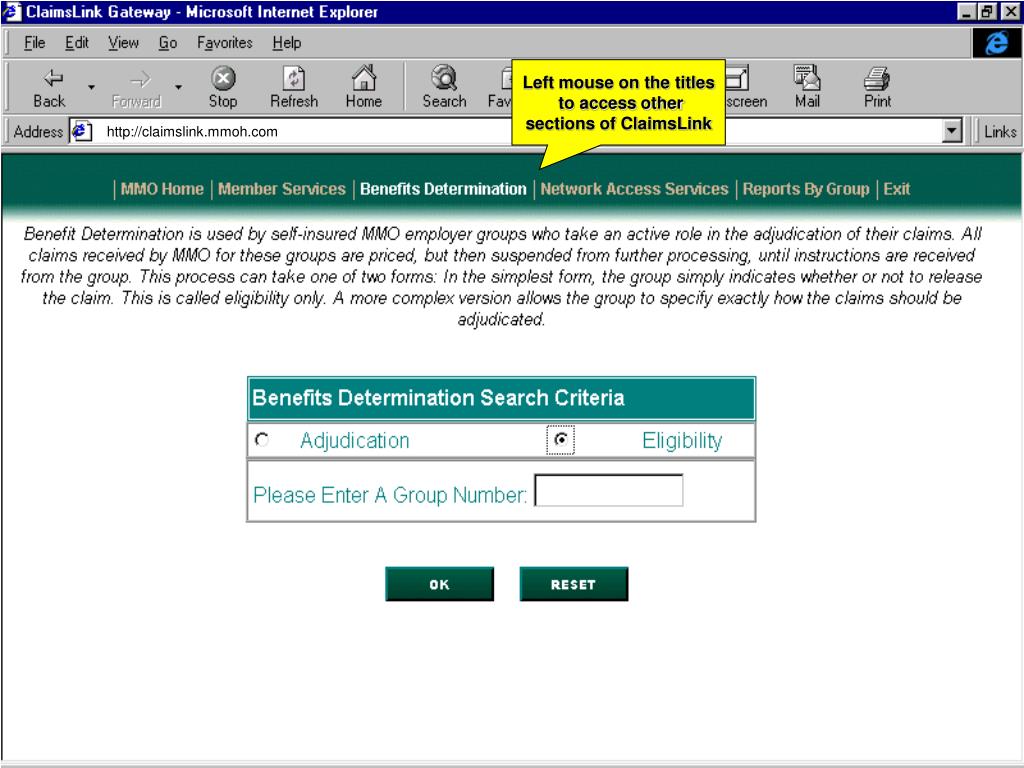This screenshot has height=768, width=1024.
Task: Click the page icon in Address bar
Action: pyautogui.click(x=82, y=131)
